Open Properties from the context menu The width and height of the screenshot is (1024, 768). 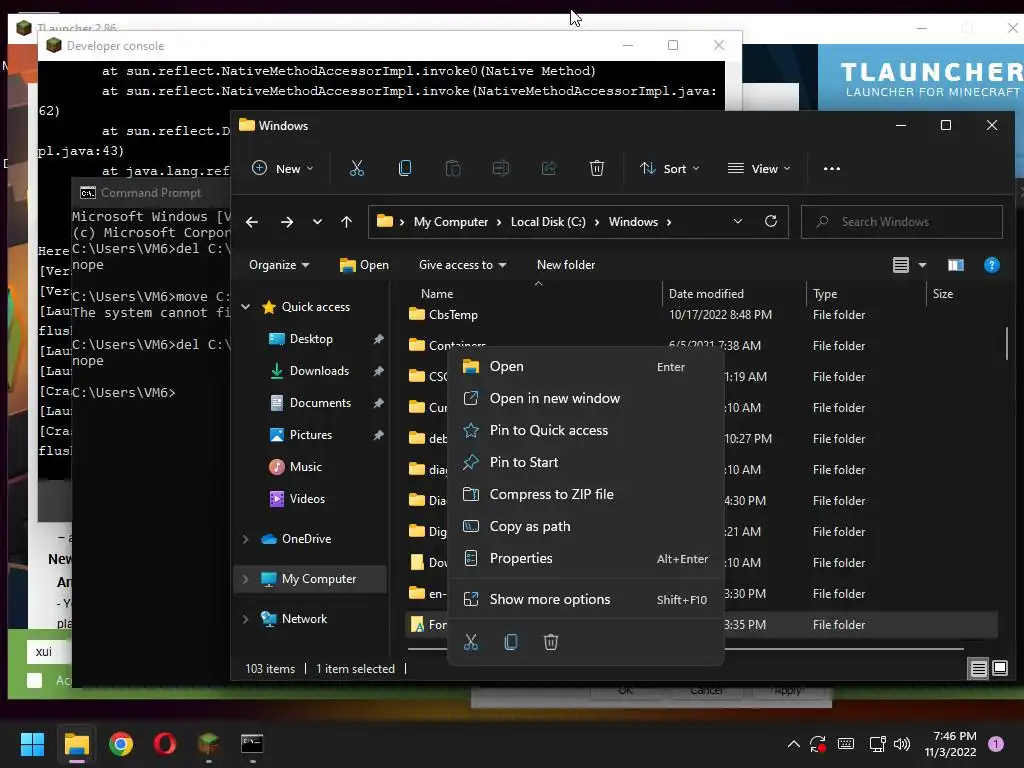(x=585, y=558)
